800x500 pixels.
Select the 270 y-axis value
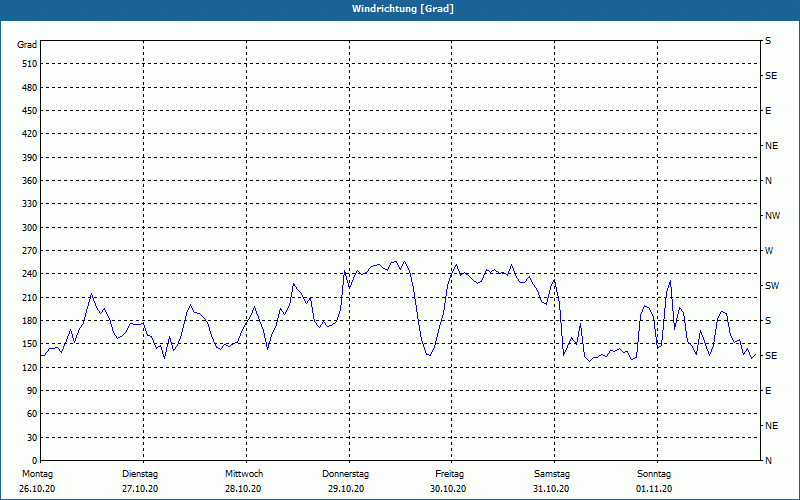click(x=29, y=251)
